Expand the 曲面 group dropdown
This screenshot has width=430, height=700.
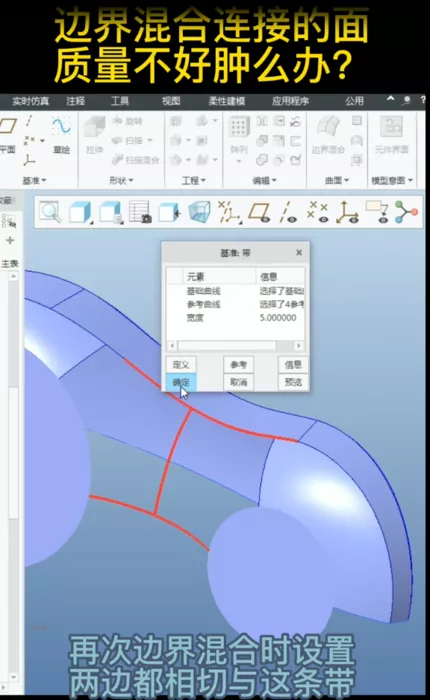tap(337, 180)
